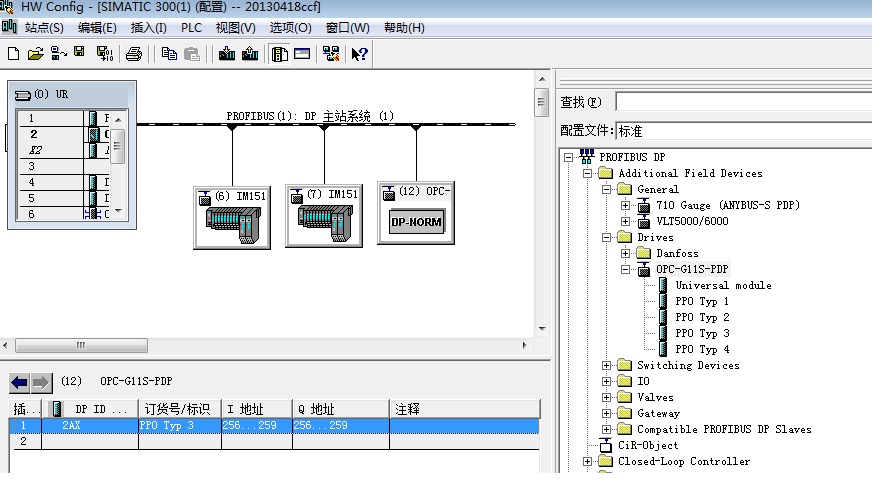The image size is (872, 486).
Task: Click the (0) UR rack icon
Action: pos(22,95)
